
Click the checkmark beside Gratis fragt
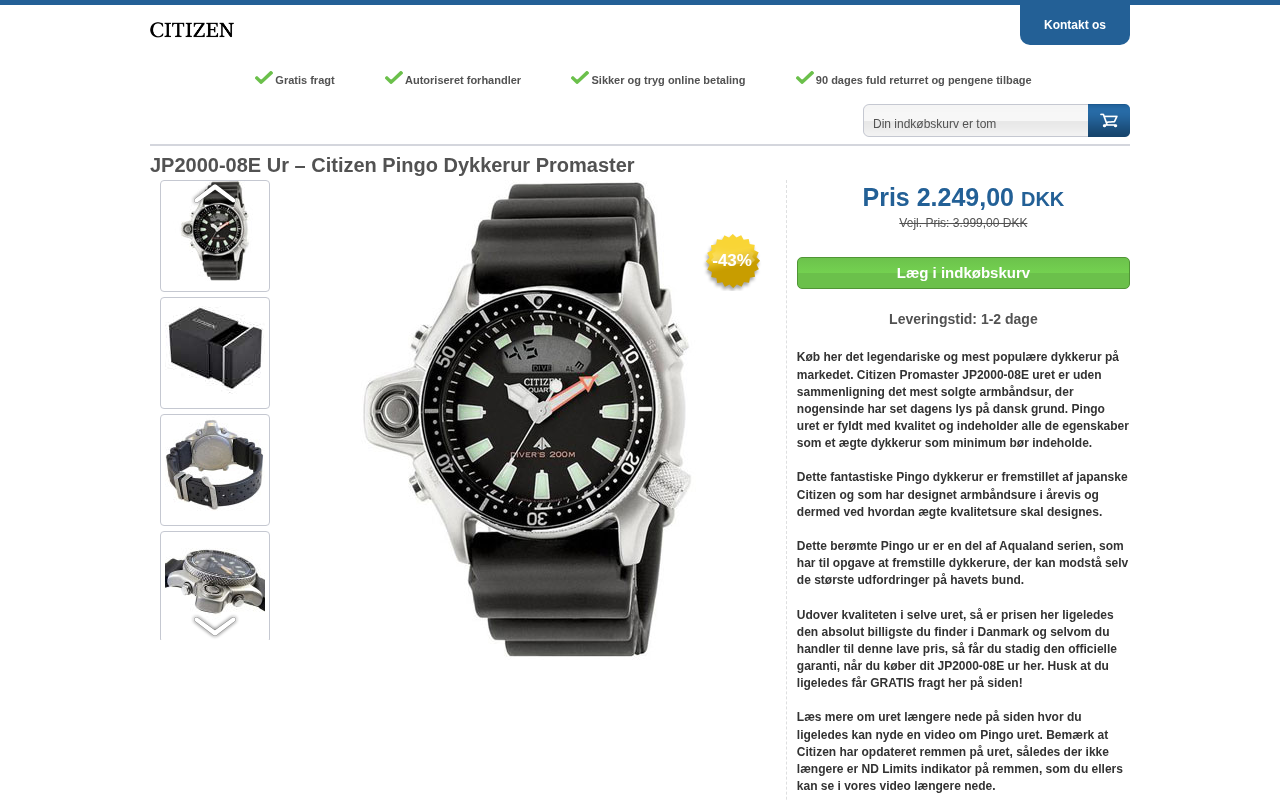(x=264, y=78)
